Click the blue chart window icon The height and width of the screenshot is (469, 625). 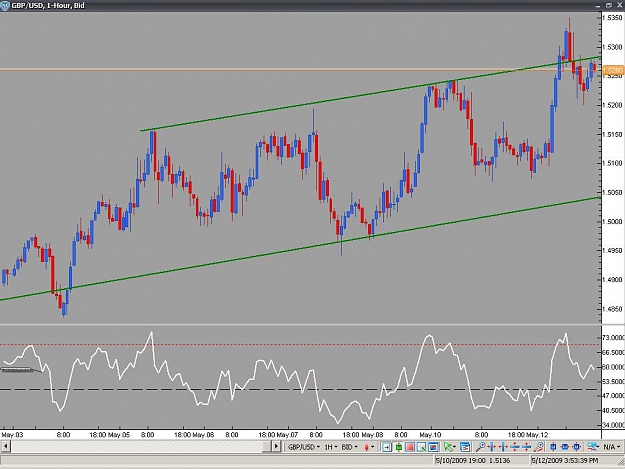433,447
